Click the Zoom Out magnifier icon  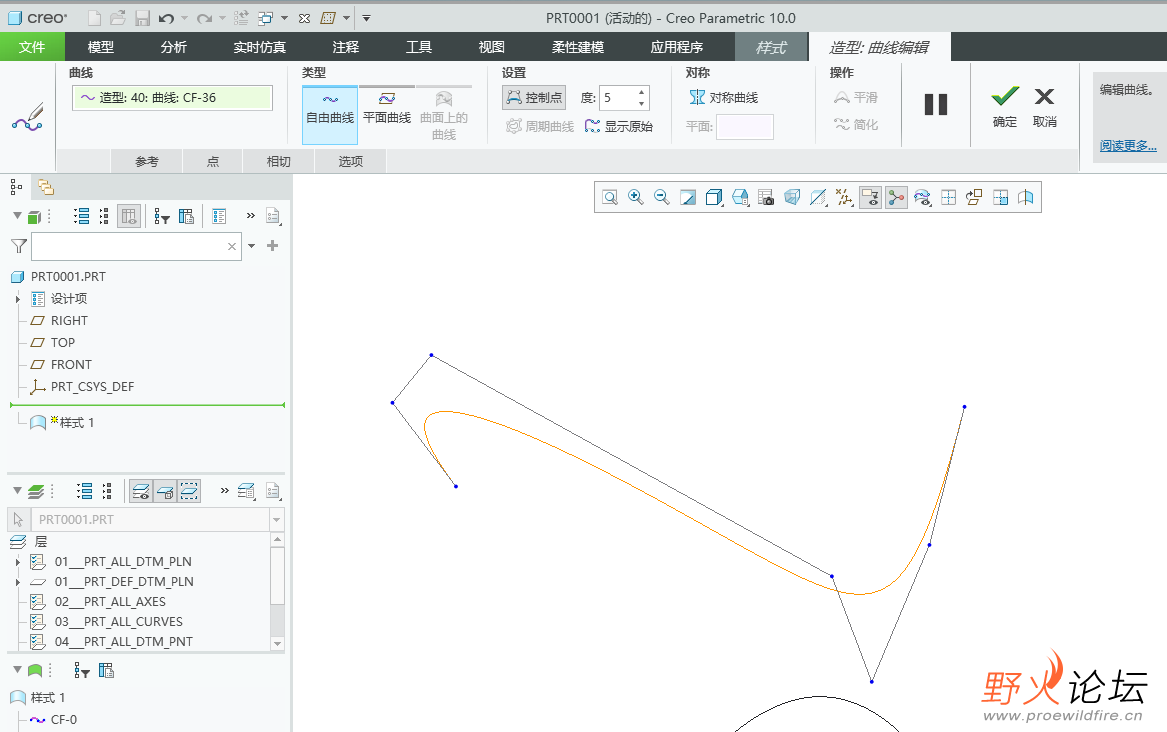662,197
